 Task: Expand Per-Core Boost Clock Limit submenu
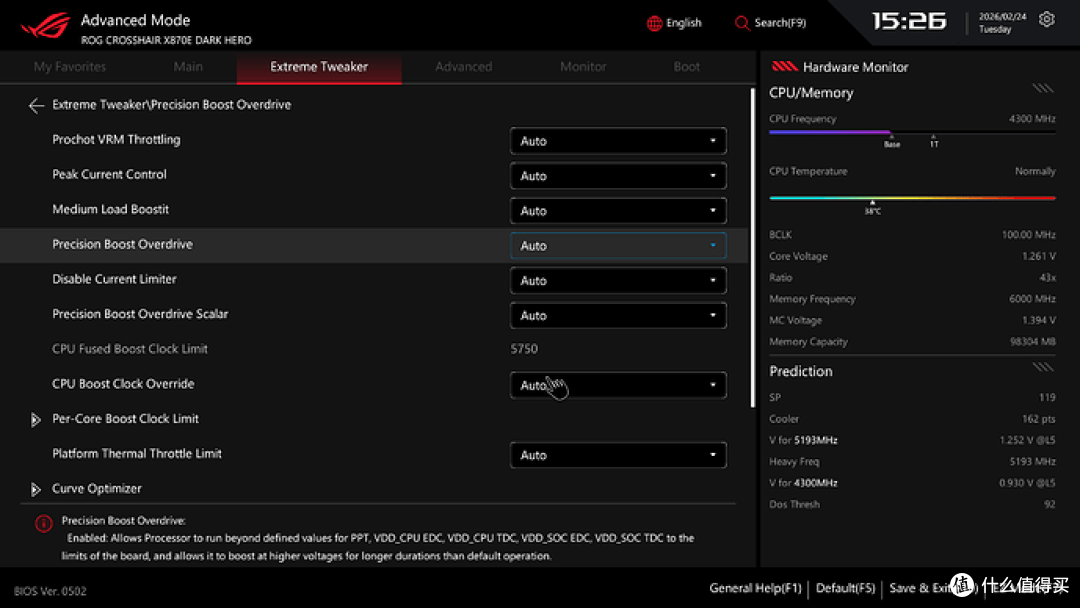pyautogui.click(x=35, y=419)
